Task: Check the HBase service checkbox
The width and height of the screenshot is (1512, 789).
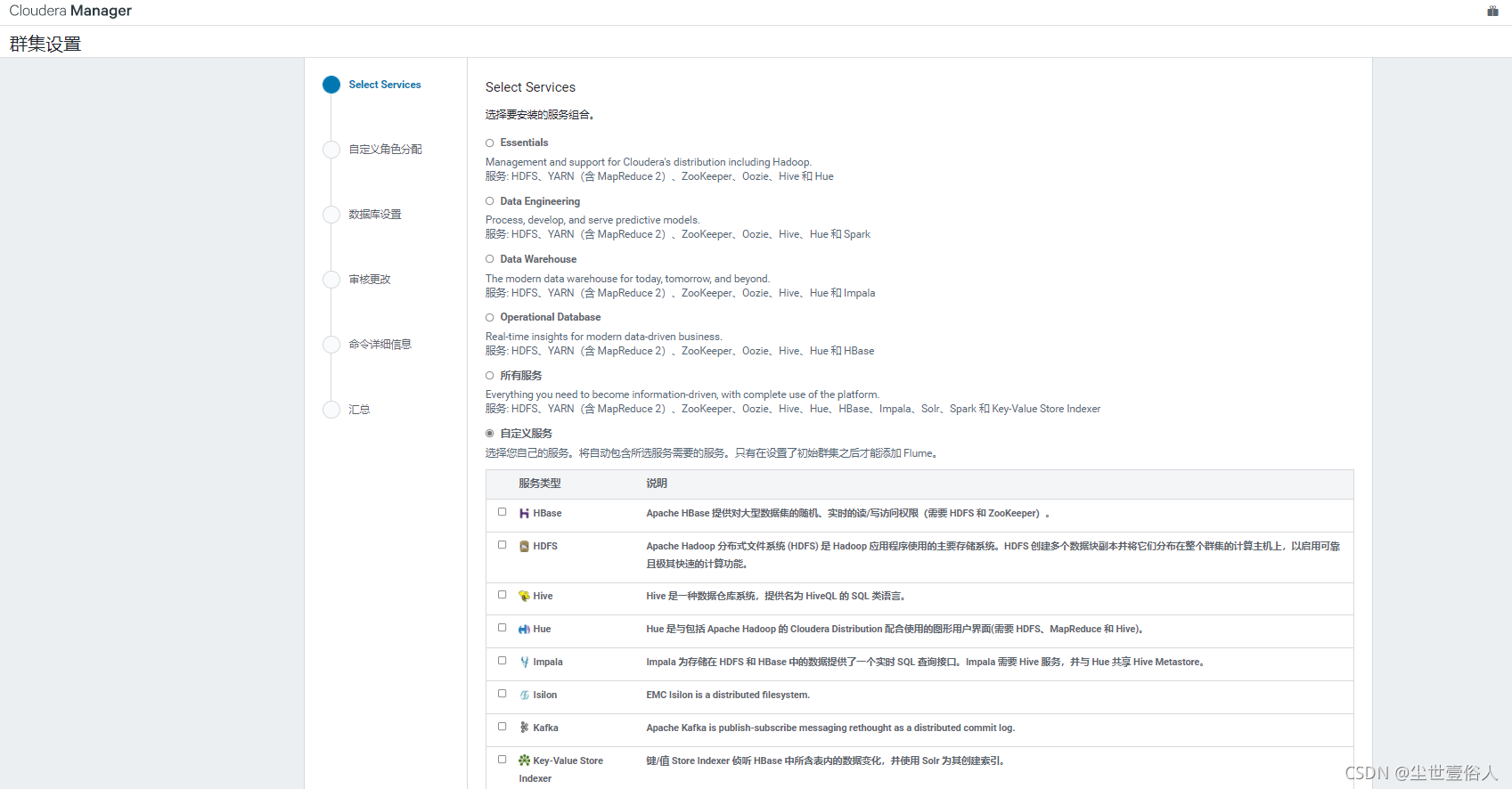Action: [x=502, y=512]
